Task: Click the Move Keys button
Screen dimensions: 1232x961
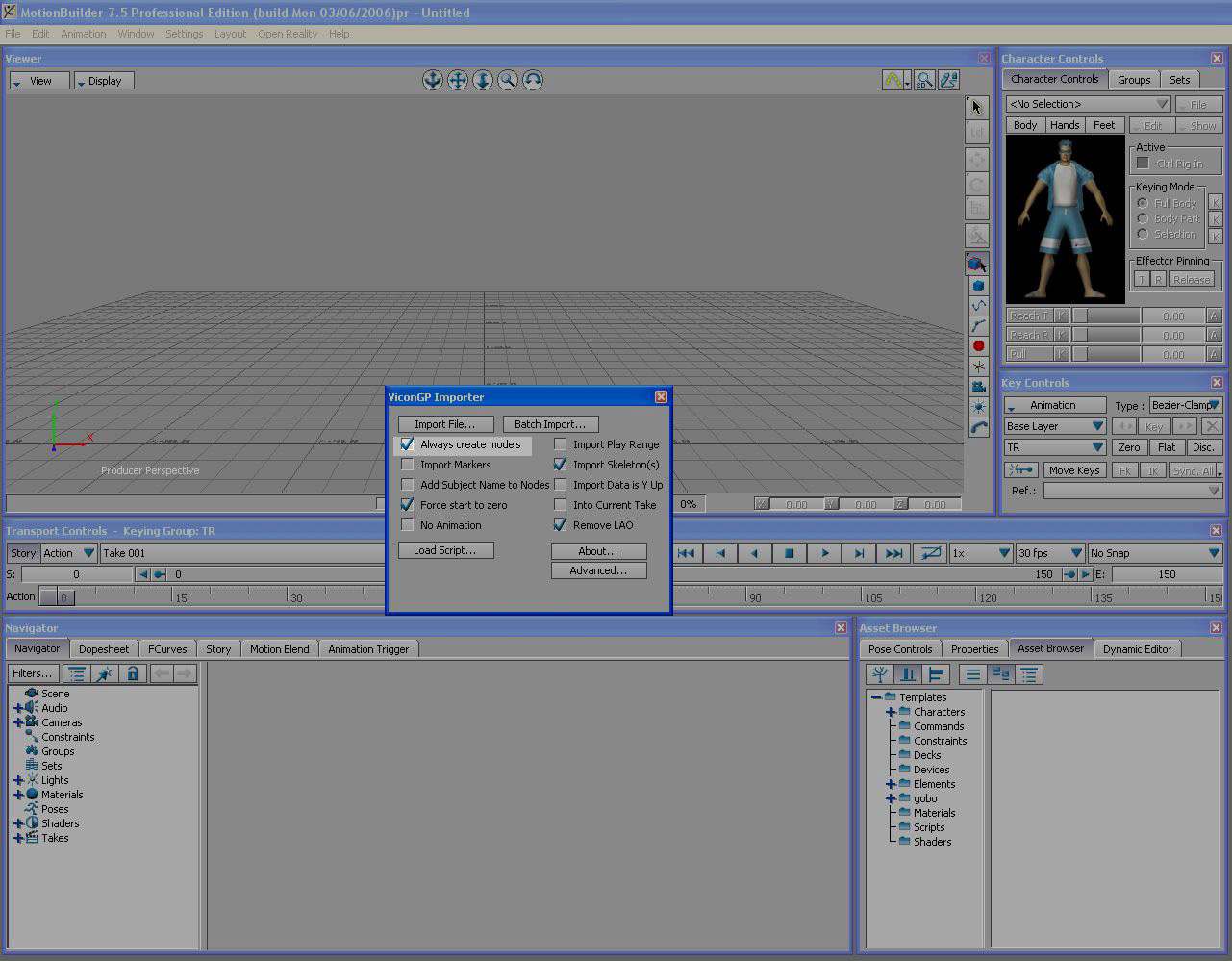Action: 1074,470
